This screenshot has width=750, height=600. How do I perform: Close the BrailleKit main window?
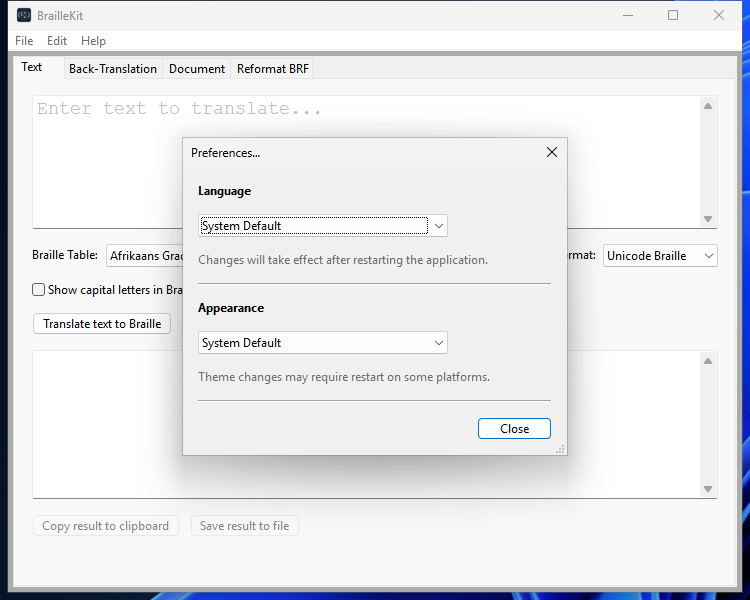point(718,15)
